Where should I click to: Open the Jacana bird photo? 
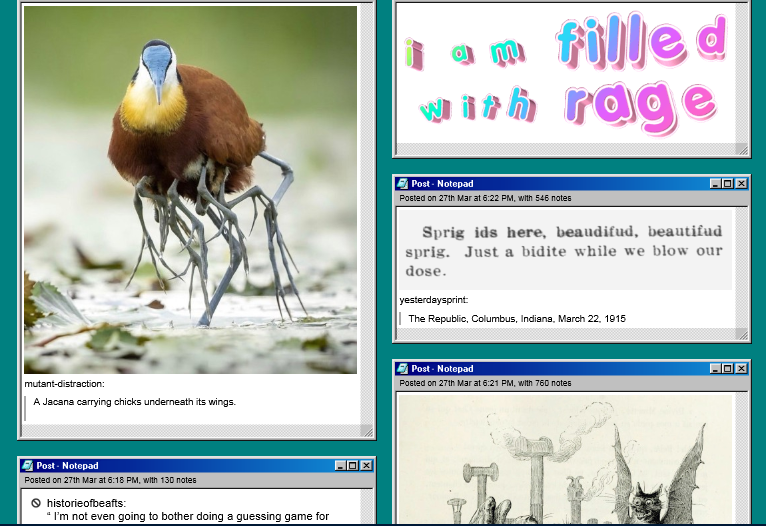[x=191, y=190]
